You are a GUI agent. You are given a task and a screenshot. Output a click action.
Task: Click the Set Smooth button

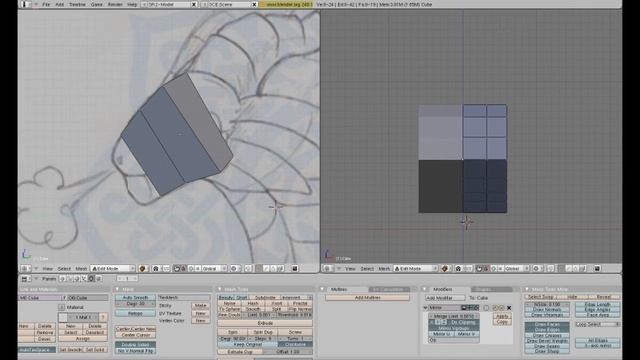coord(71,350)
